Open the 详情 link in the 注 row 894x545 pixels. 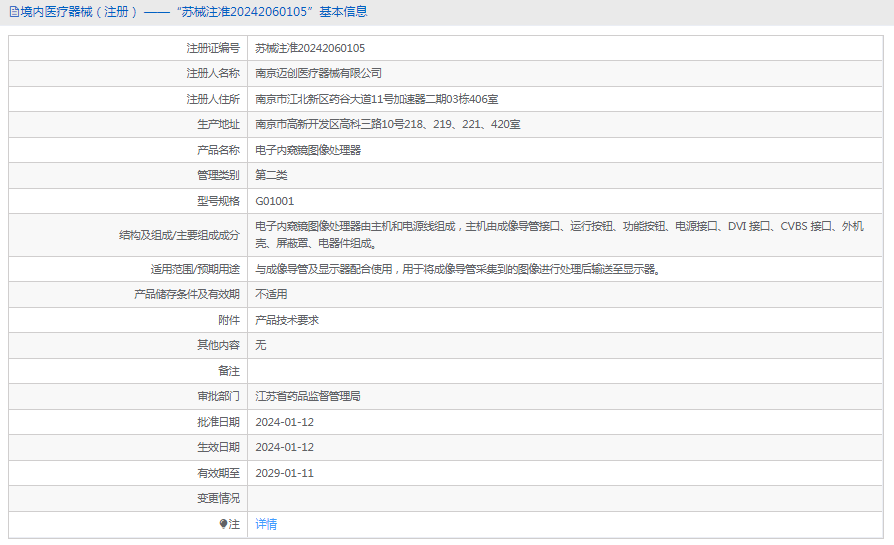pos(266,524)
